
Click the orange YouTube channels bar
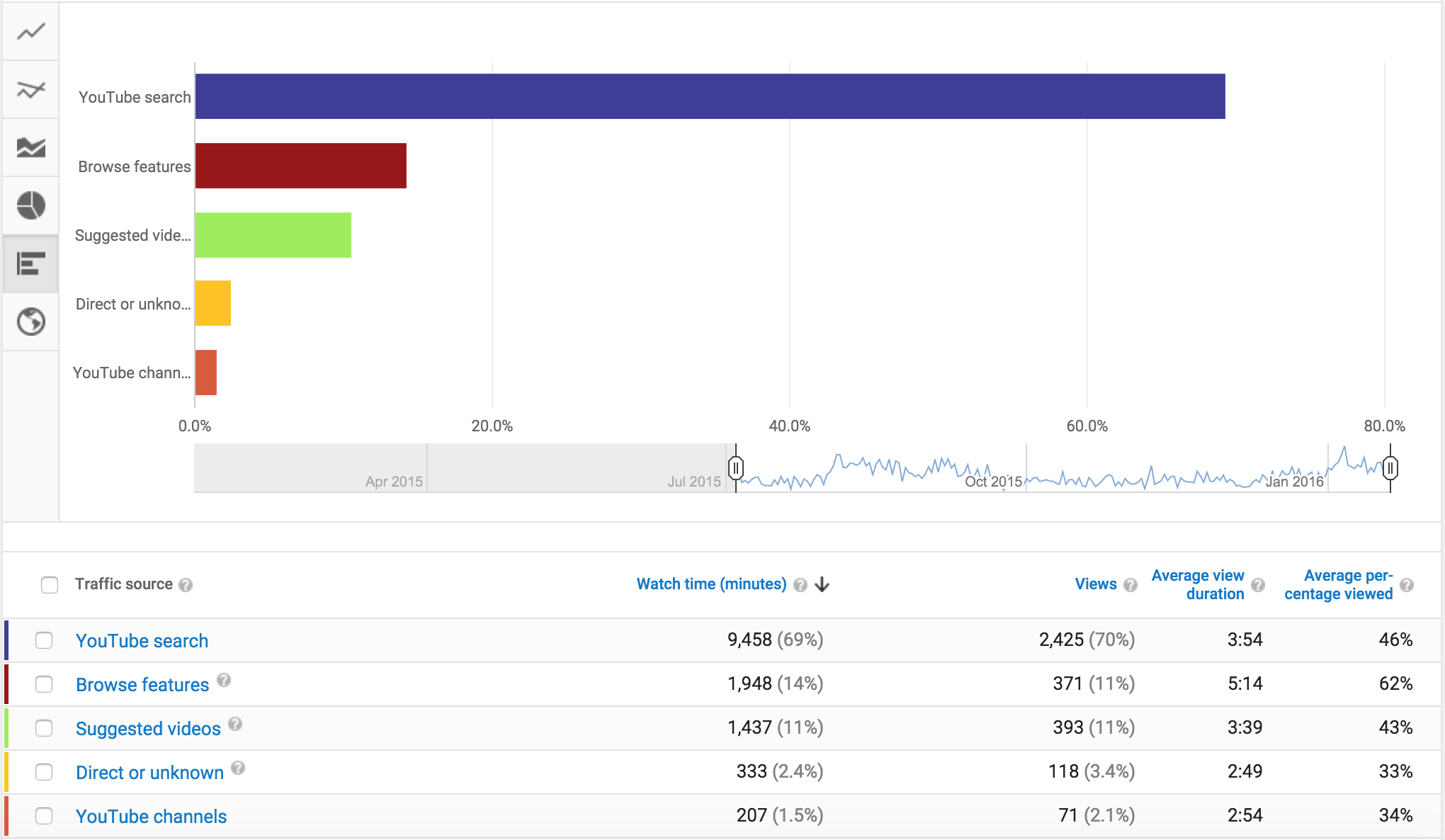coord(206,373)
